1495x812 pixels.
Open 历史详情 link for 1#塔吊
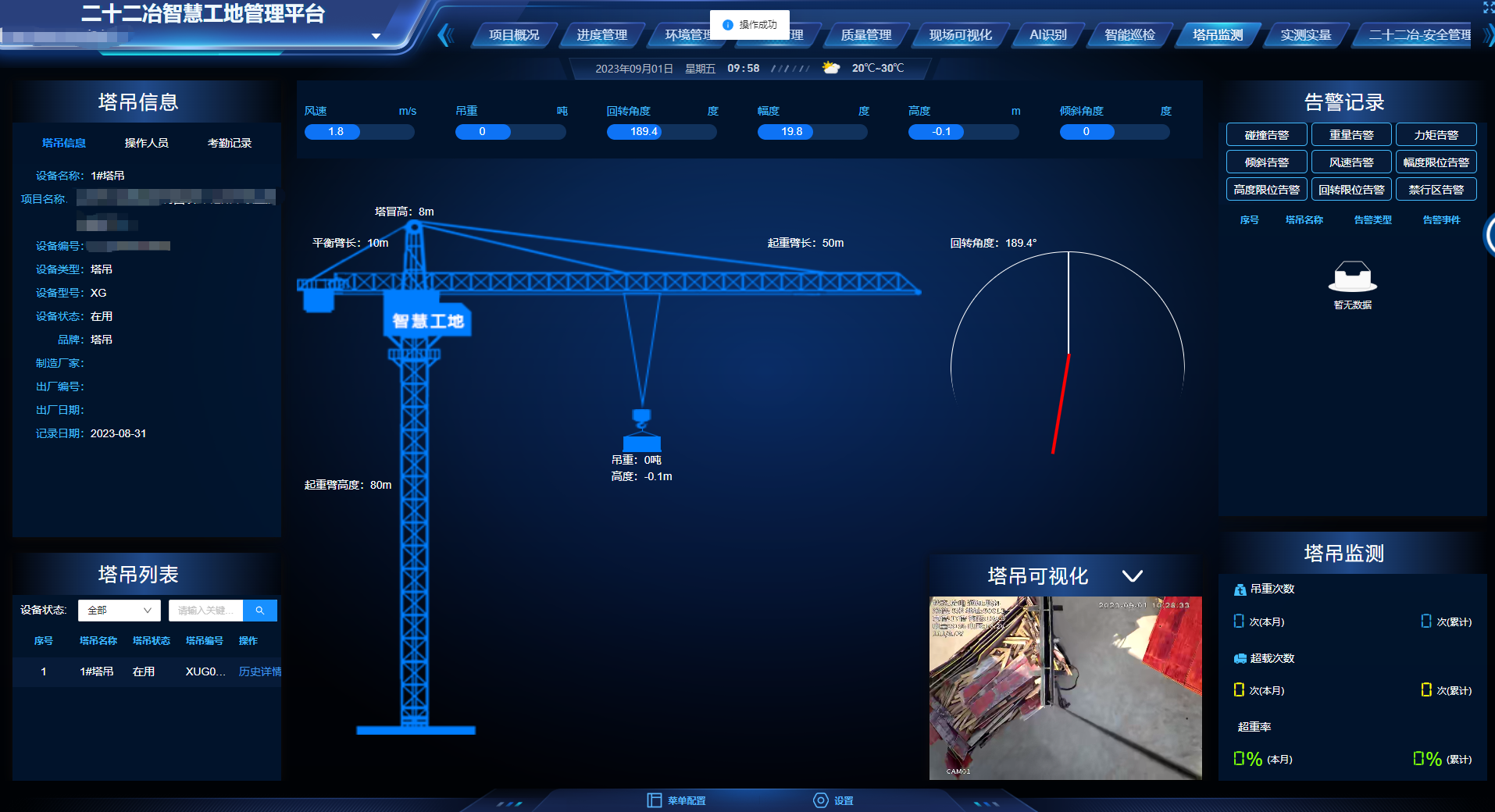coord(259,671)
